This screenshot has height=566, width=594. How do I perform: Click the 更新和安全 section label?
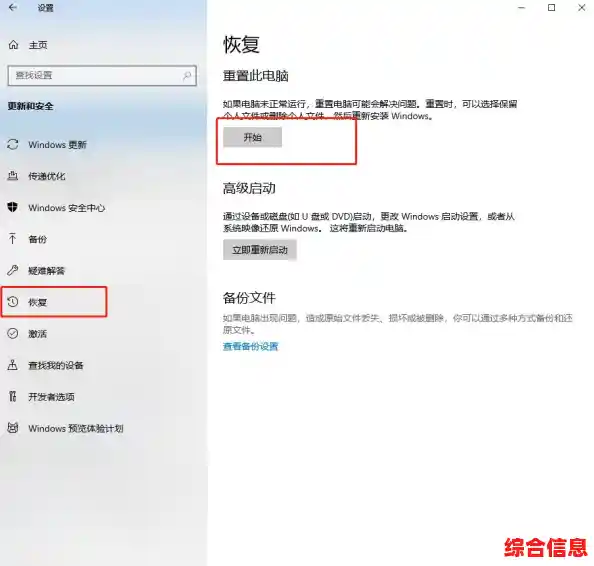pyautogui.click(x=31, y=106)
